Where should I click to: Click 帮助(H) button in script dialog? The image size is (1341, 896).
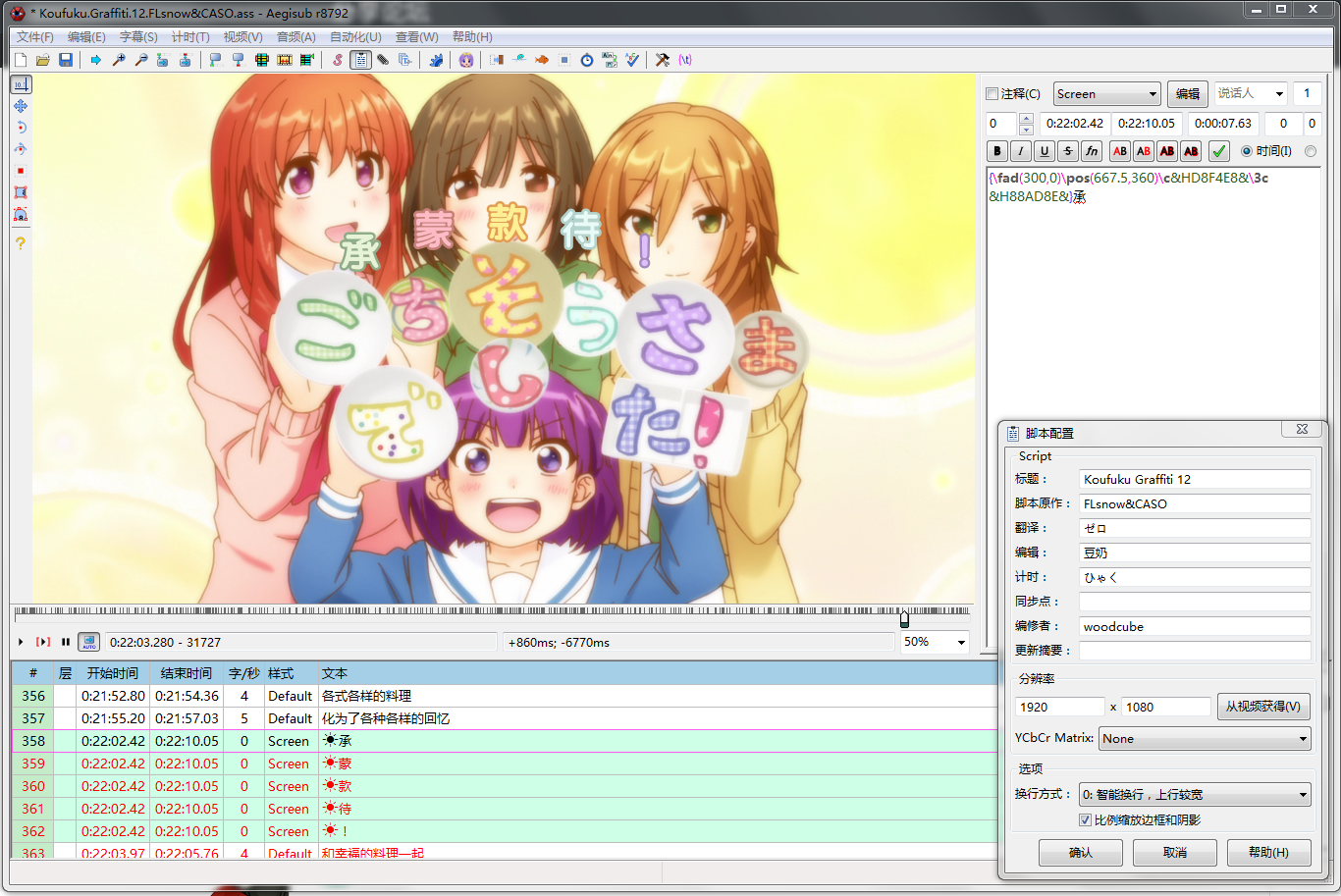(x=1269, y=853)
